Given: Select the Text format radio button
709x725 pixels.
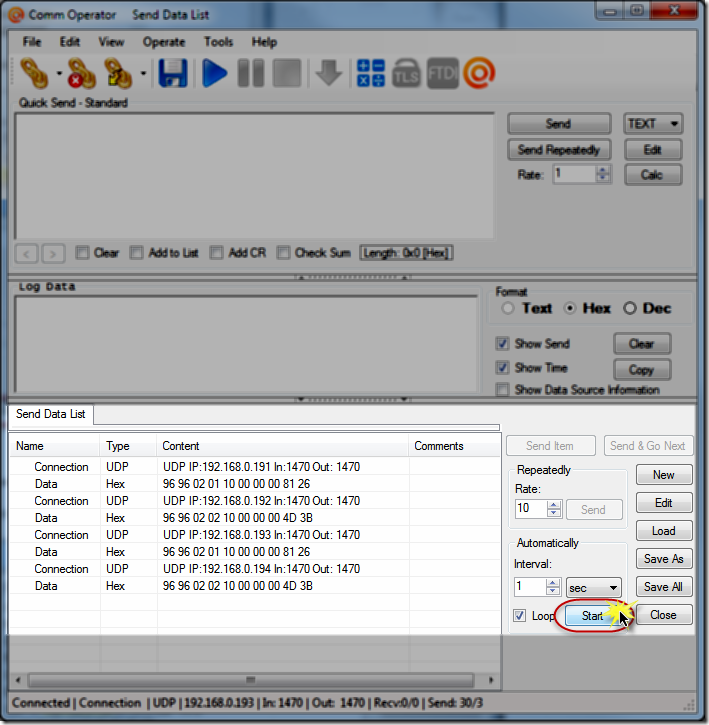Looking at the screenshot, I should (x=508, y=308).
